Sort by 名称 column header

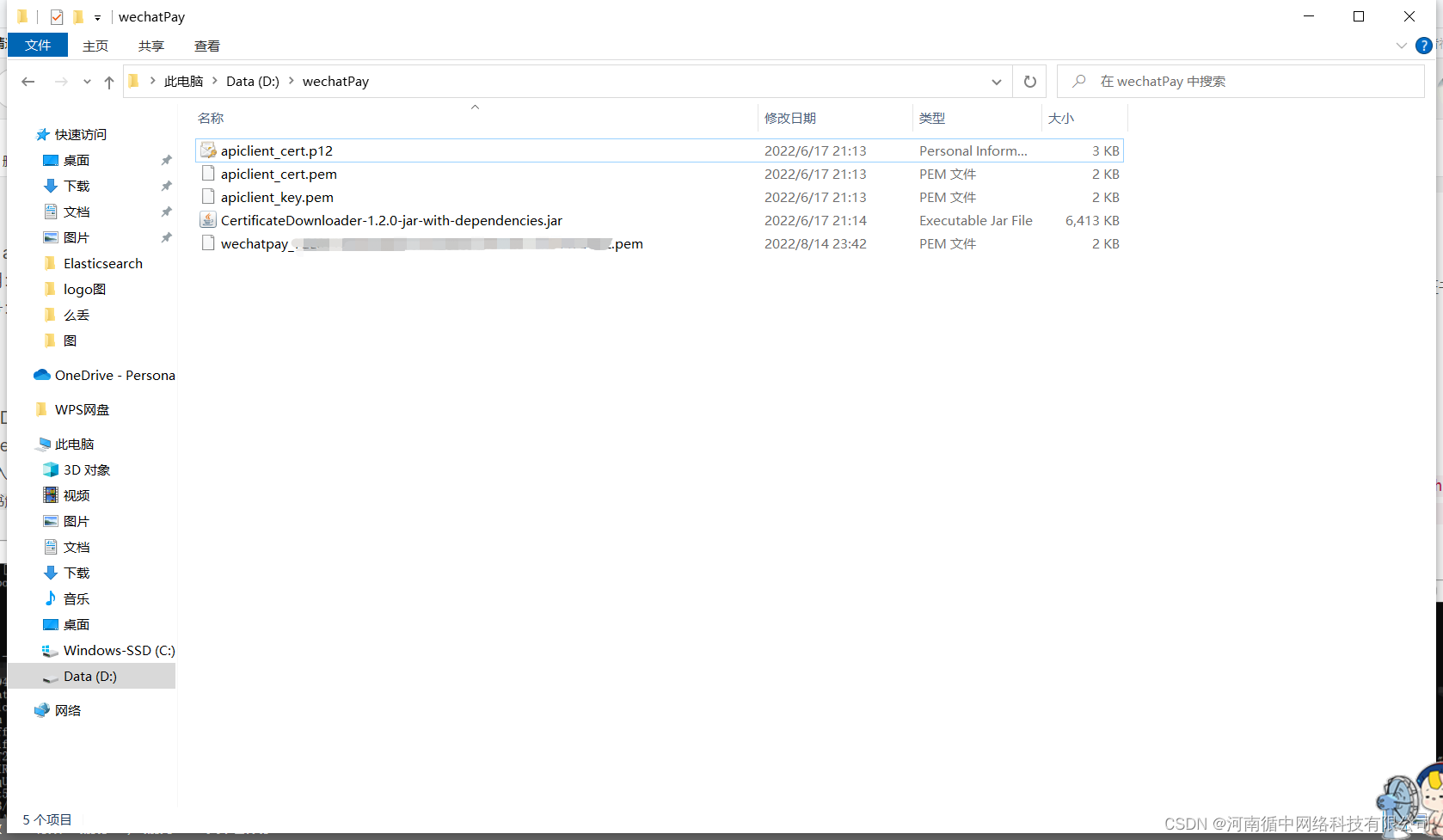click(x=211, y=119)
